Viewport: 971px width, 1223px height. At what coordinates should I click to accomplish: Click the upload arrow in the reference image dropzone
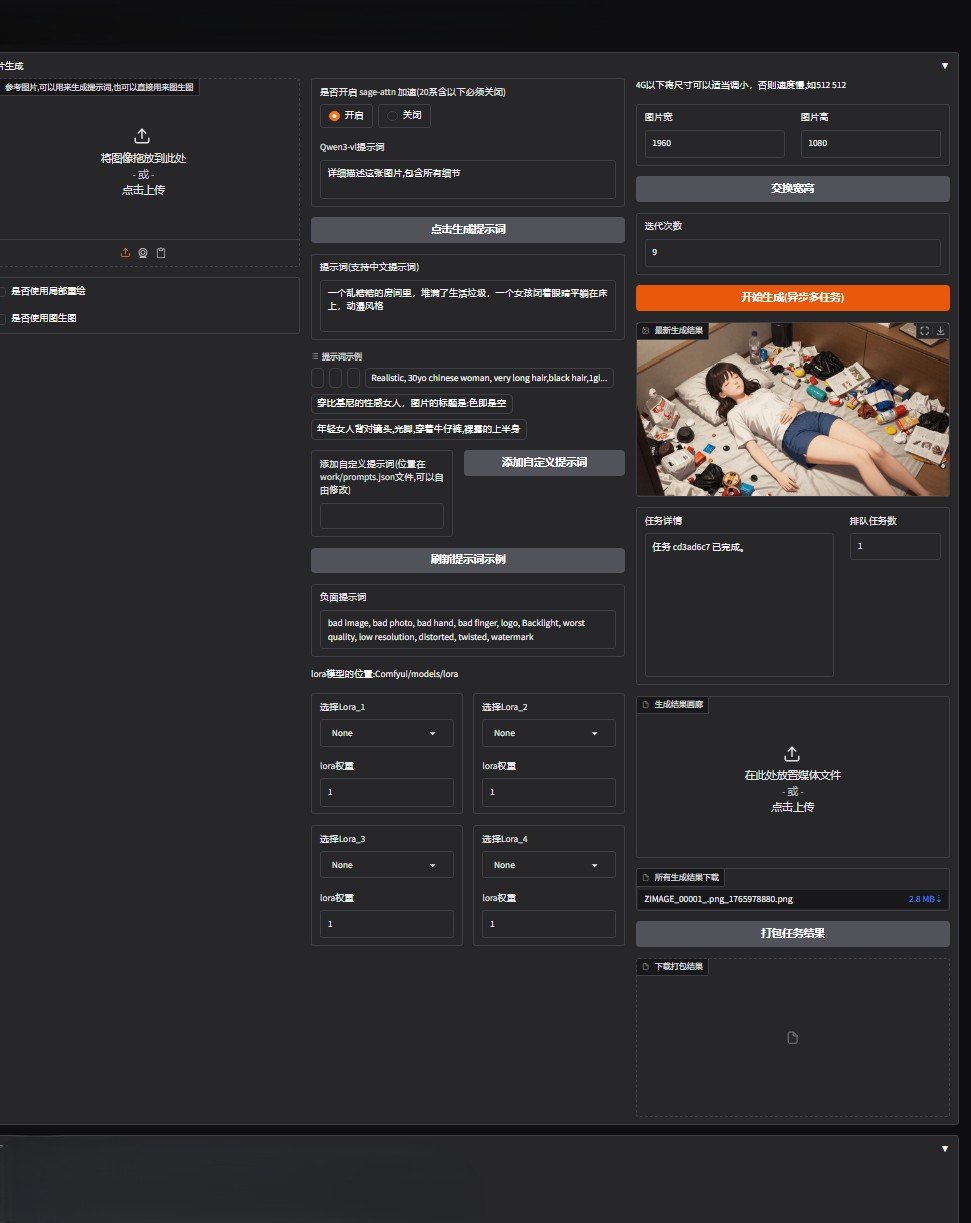tap(142, 135)
